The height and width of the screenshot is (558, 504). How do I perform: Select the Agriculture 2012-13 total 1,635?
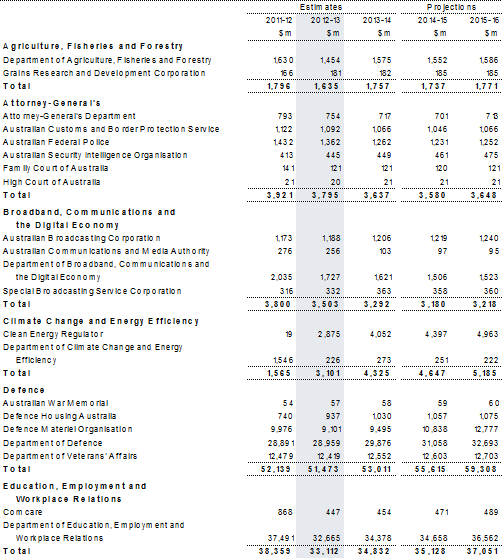[x=326, y=86]
